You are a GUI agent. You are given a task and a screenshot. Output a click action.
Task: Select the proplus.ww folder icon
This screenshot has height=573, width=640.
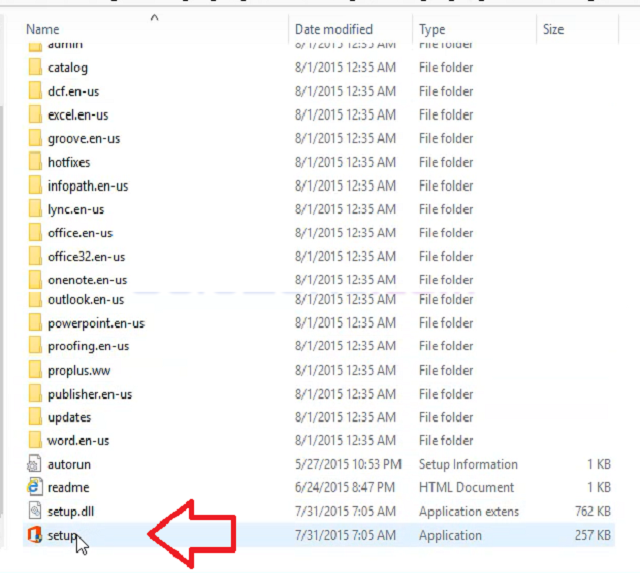coord(35,370)
